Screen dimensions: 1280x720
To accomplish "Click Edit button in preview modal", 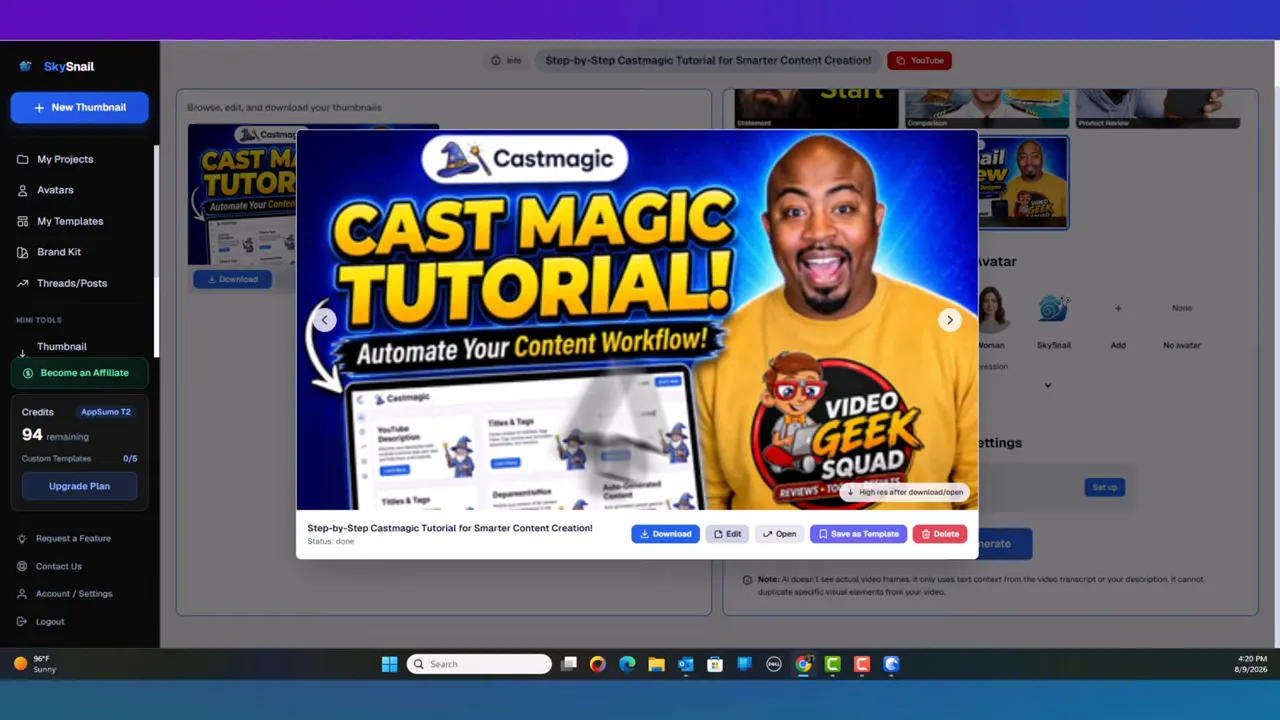I will 727,534.
